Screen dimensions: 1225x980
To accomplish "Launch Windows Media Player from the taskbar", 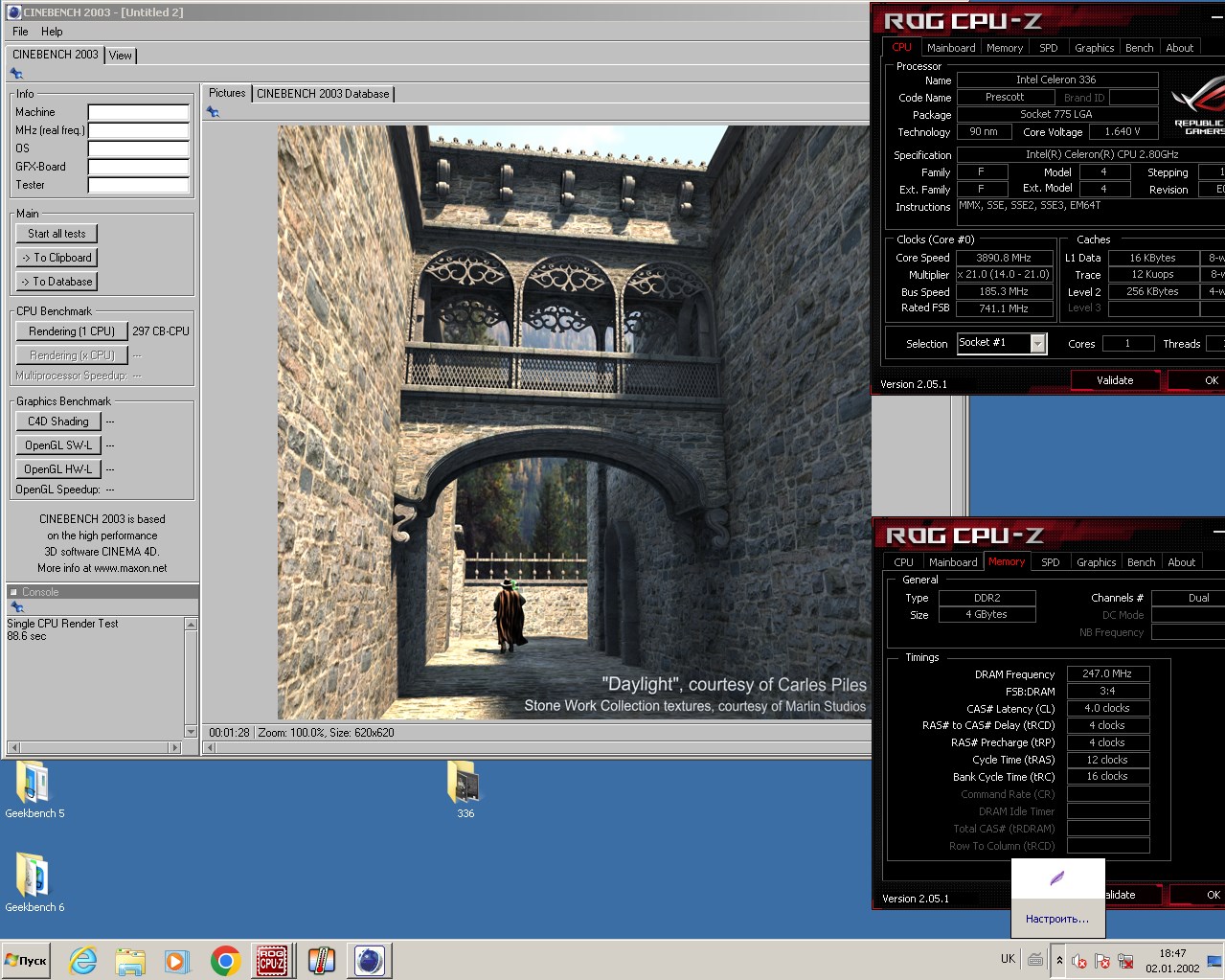I will 176,960.
